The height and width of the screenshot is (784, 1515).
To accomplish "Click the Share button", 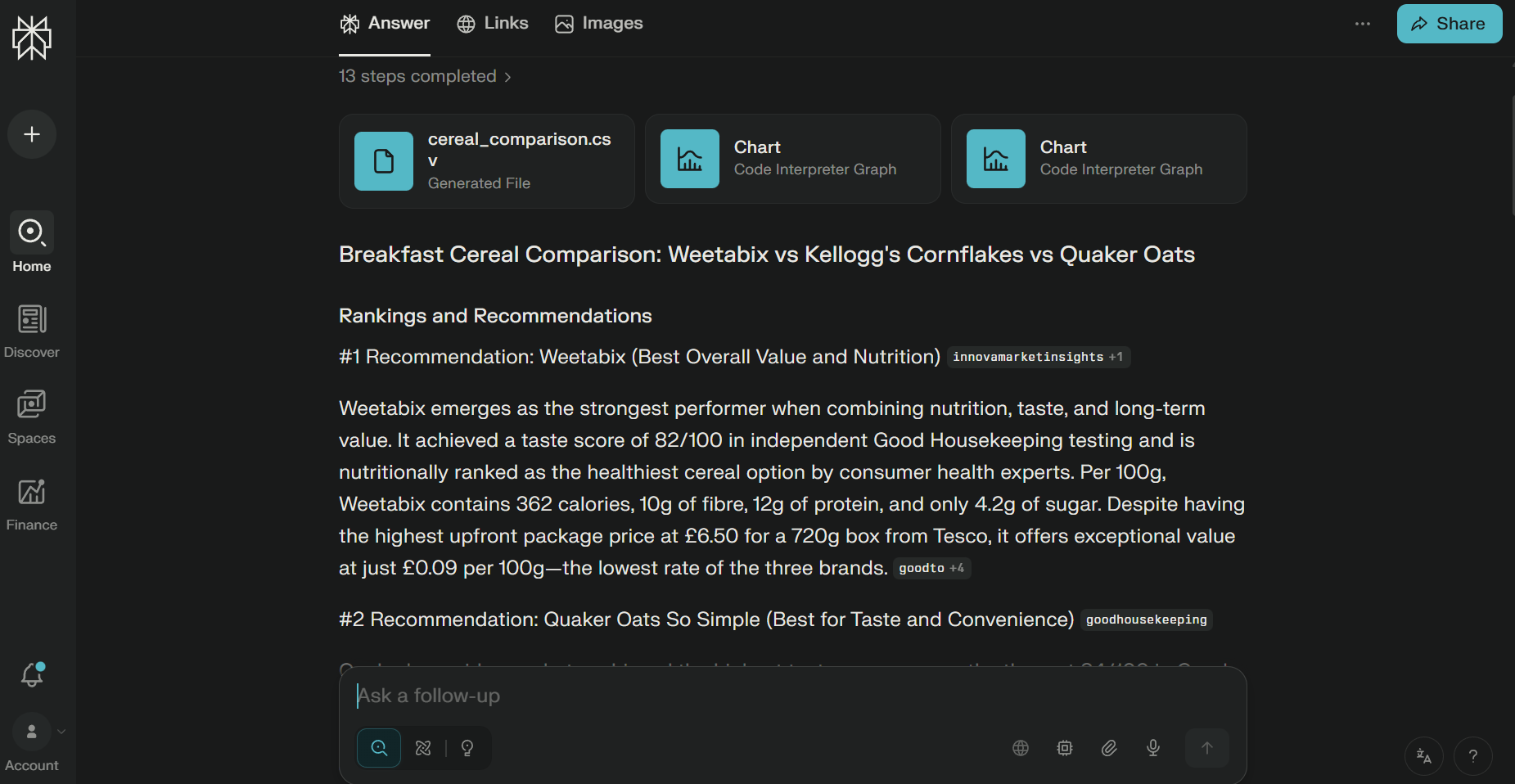I will [1449, 24].
